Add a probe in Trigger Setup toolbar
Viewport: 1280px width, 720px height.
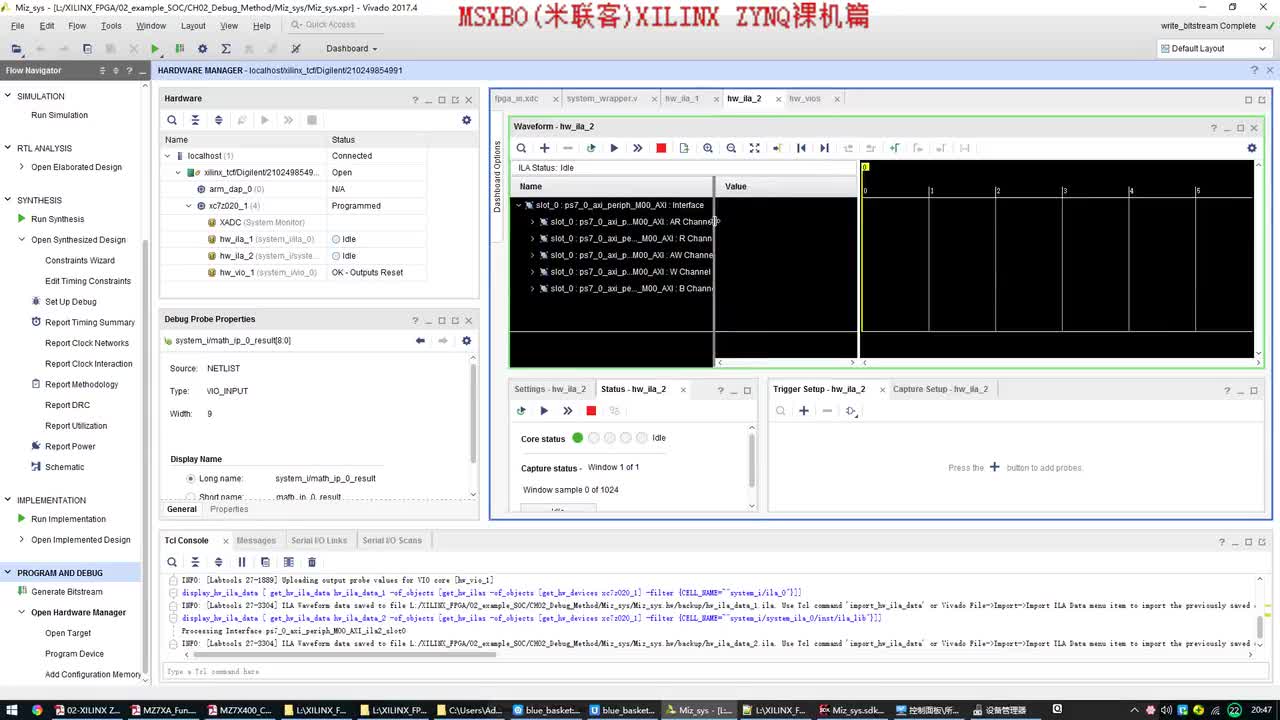tap(803, 411)
